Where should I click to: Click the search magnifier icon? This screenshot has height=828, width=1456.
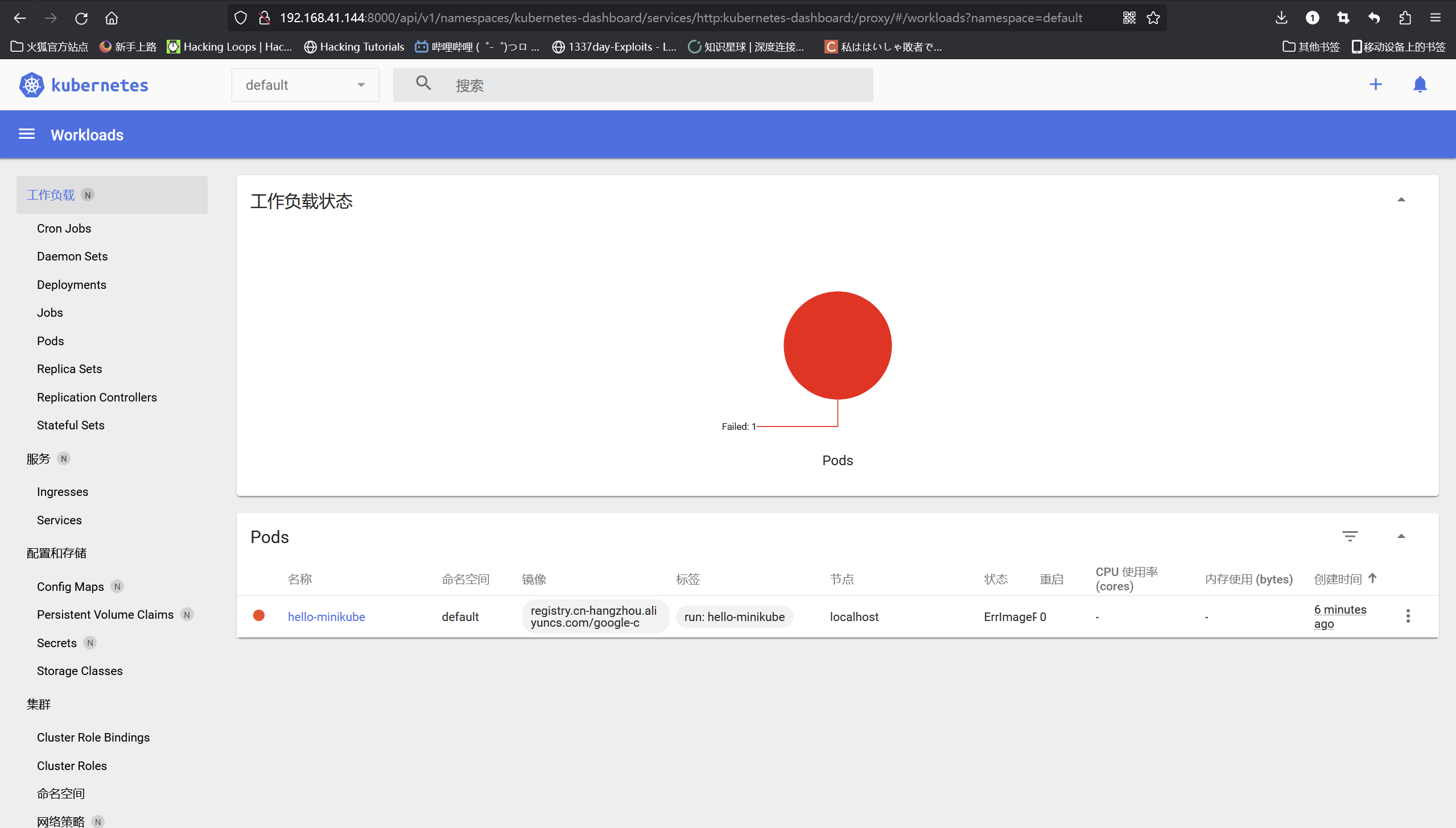click(423, 84)
